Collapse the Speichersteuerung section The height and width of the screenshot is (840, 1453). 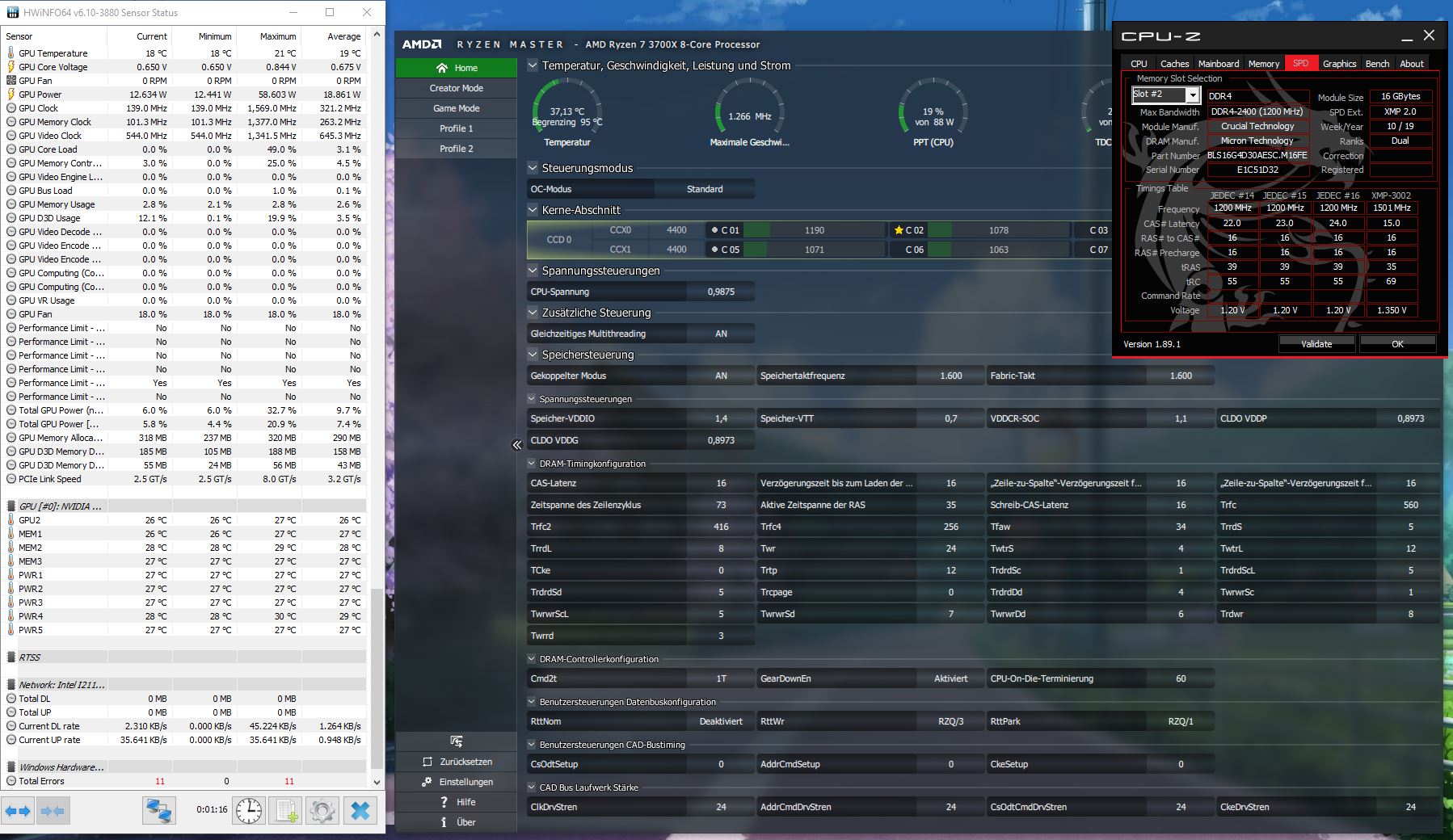click(533, 355)
